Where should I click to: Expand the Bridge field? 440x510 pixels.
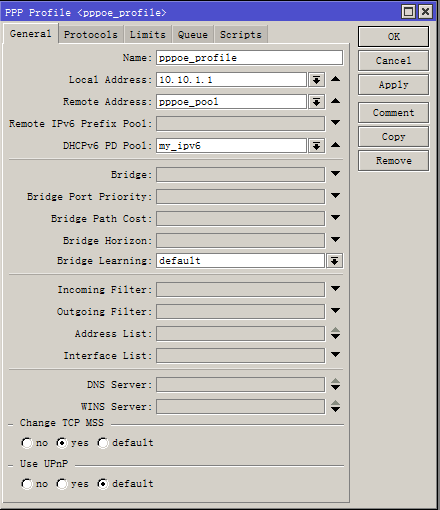click(x=336, y=174)
